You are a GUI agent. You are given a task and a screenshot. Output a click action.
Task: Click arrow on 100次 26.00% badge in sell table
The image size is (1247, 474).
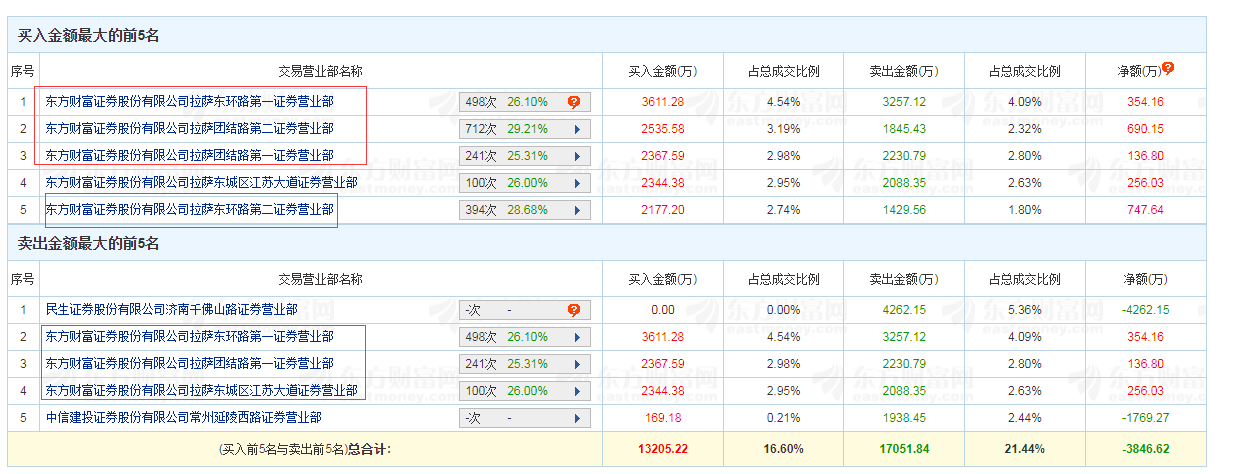click(577, 391)
